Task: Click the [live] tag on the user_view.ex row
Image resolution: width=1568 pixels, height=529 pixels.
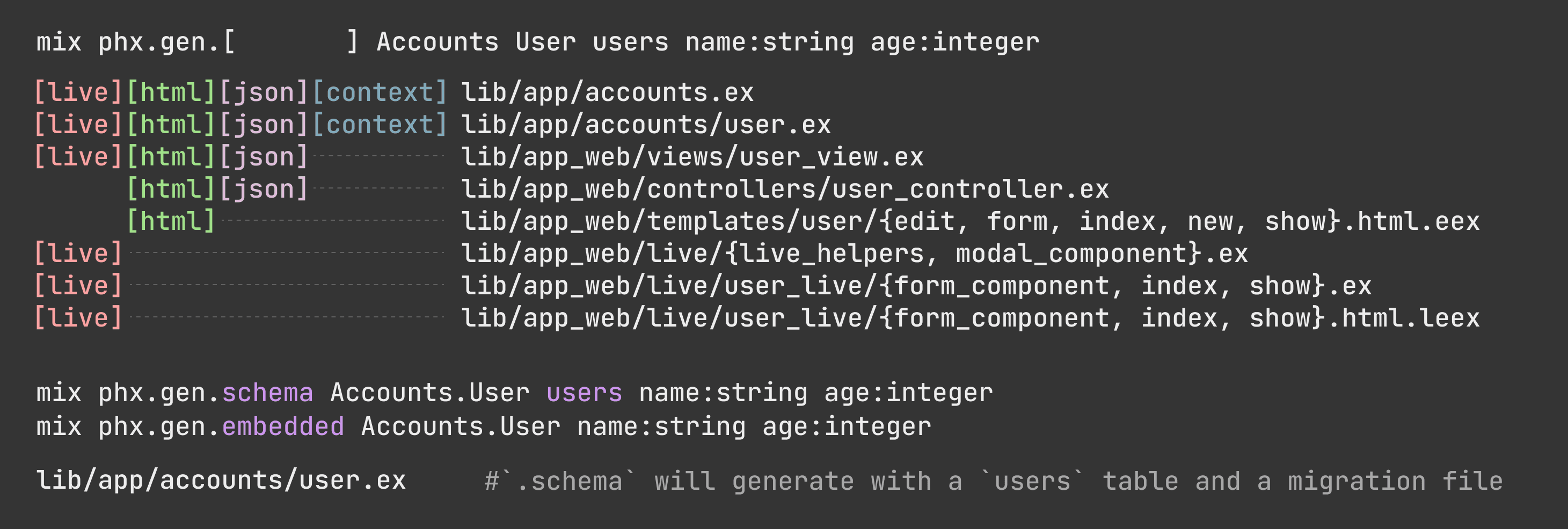Action: [78, 157]
